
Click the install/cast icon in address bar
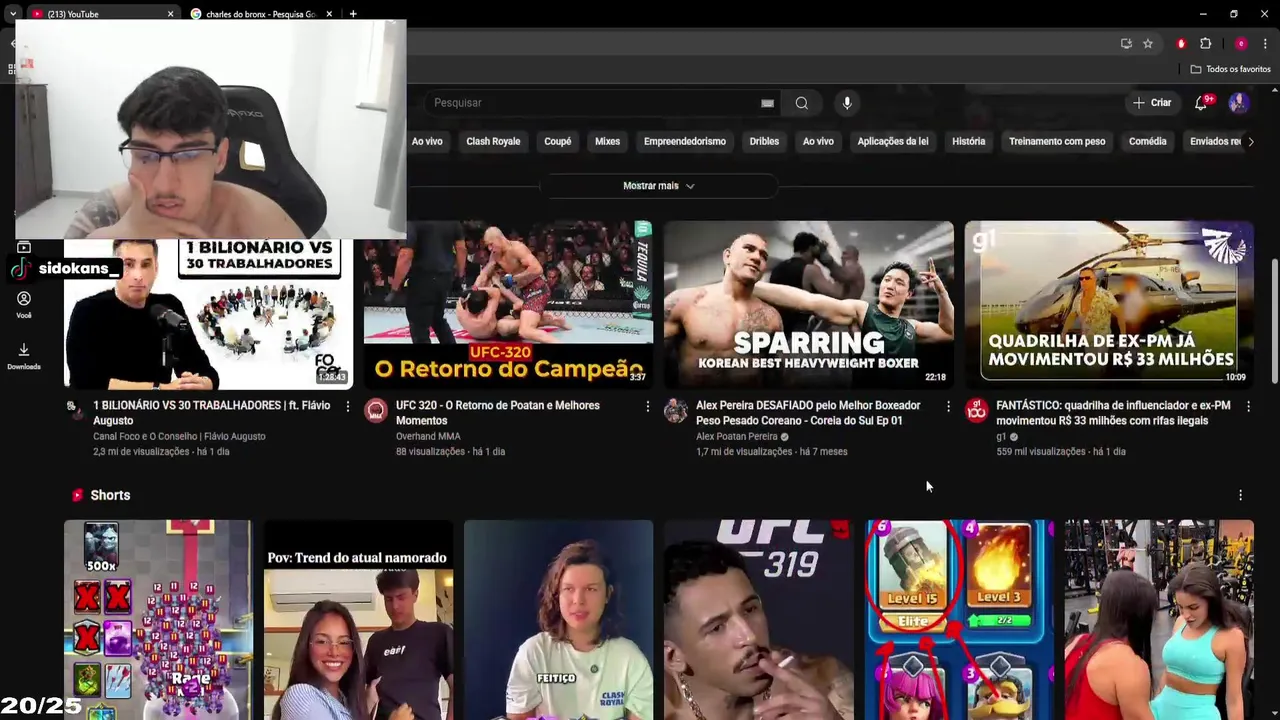(x=1126, y=44)
